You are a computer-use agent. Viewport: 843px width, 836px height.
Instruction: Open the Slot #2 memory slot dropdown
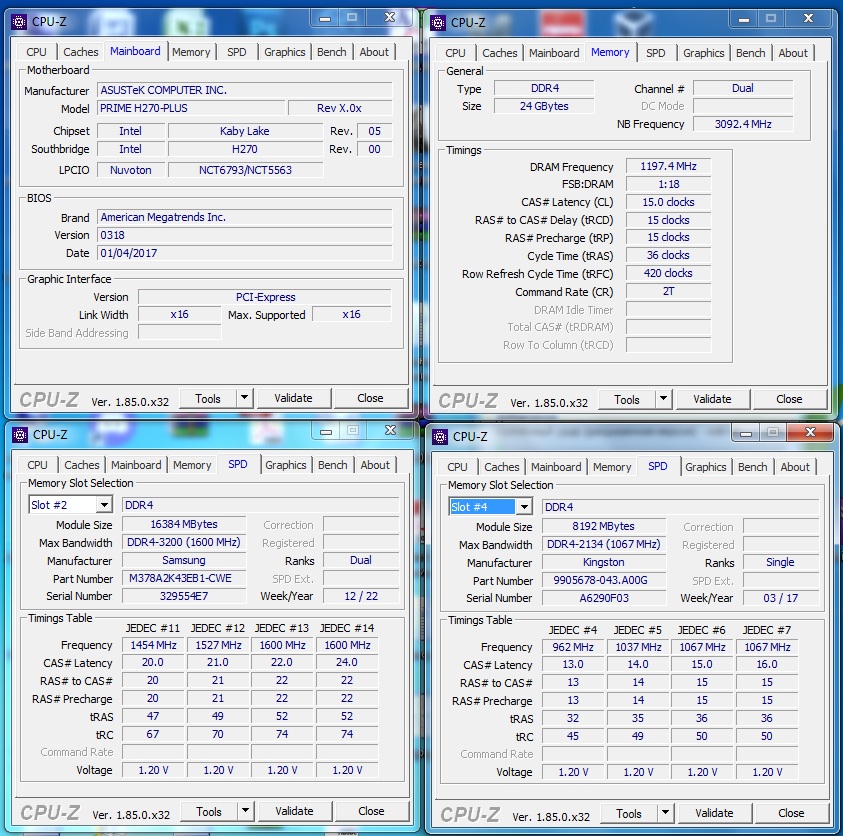coord(104,505)
